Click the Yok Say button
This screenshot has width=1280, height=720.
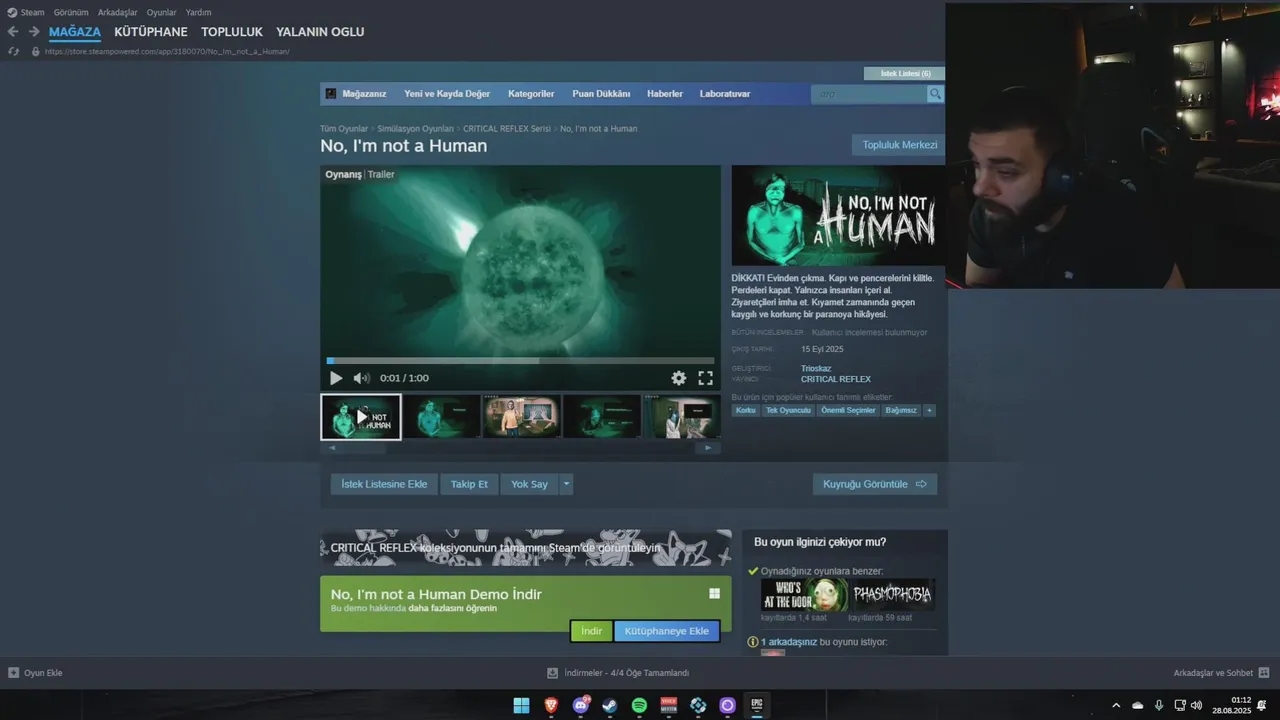[529, 484]
